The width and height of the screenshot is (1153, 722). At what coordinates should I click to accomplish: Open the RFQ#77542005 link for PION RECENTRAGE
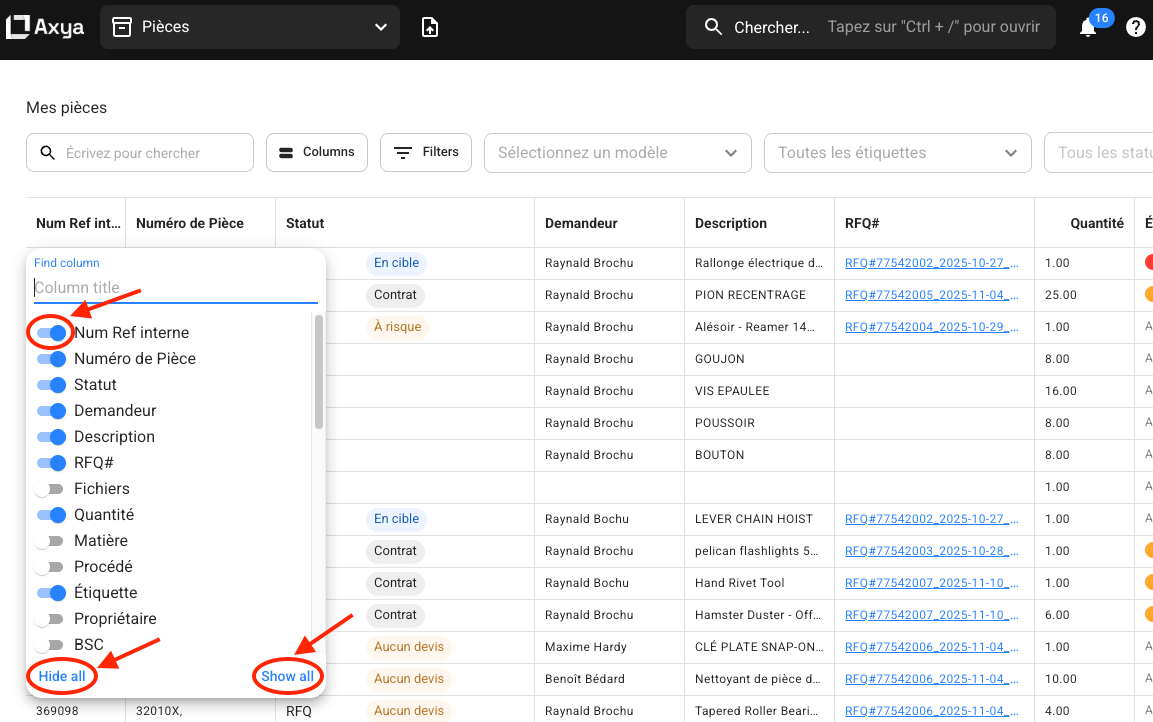[931, 295]
